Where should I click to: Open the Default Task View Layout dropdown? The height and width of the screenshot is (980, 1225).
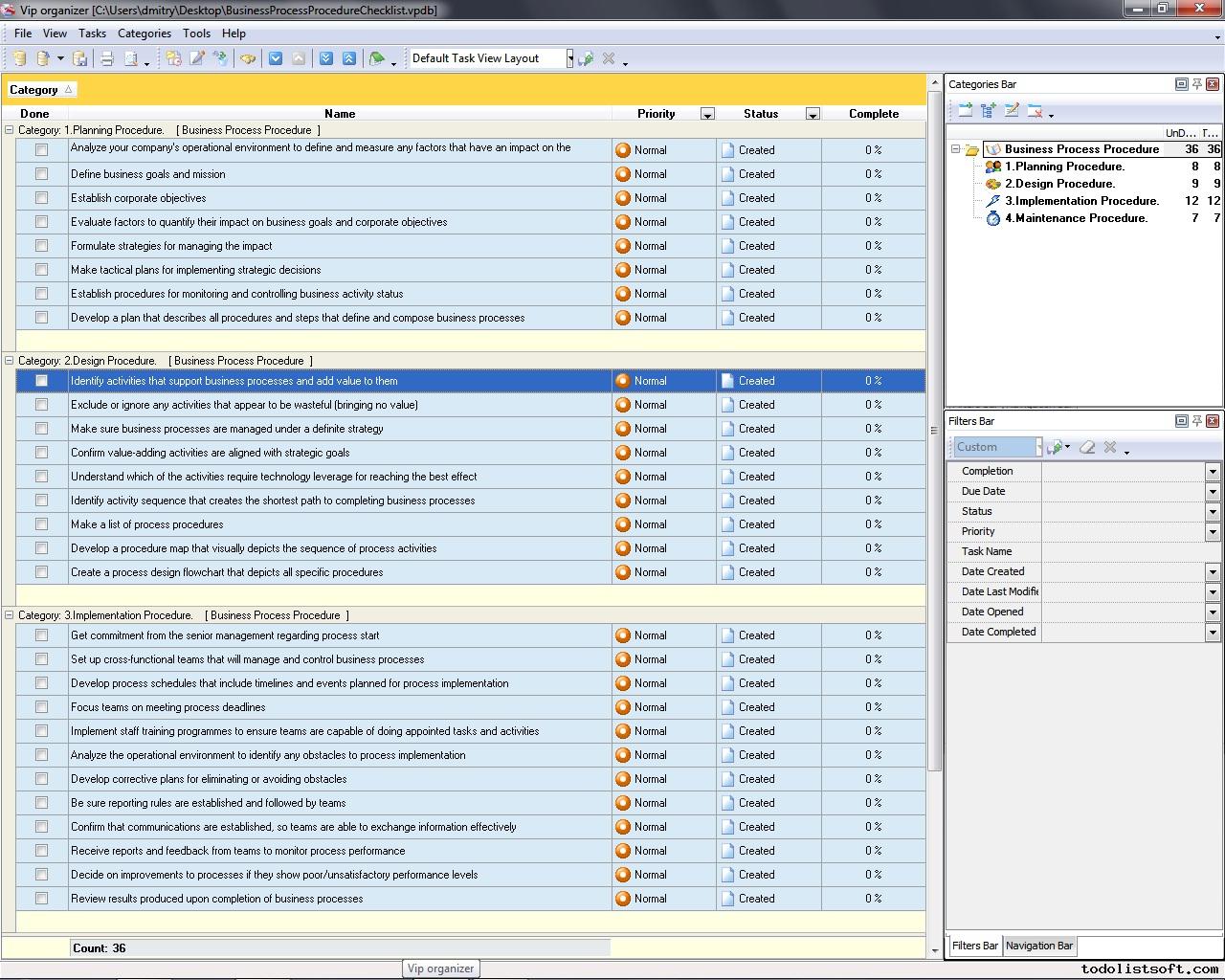[x=569, y=58]
